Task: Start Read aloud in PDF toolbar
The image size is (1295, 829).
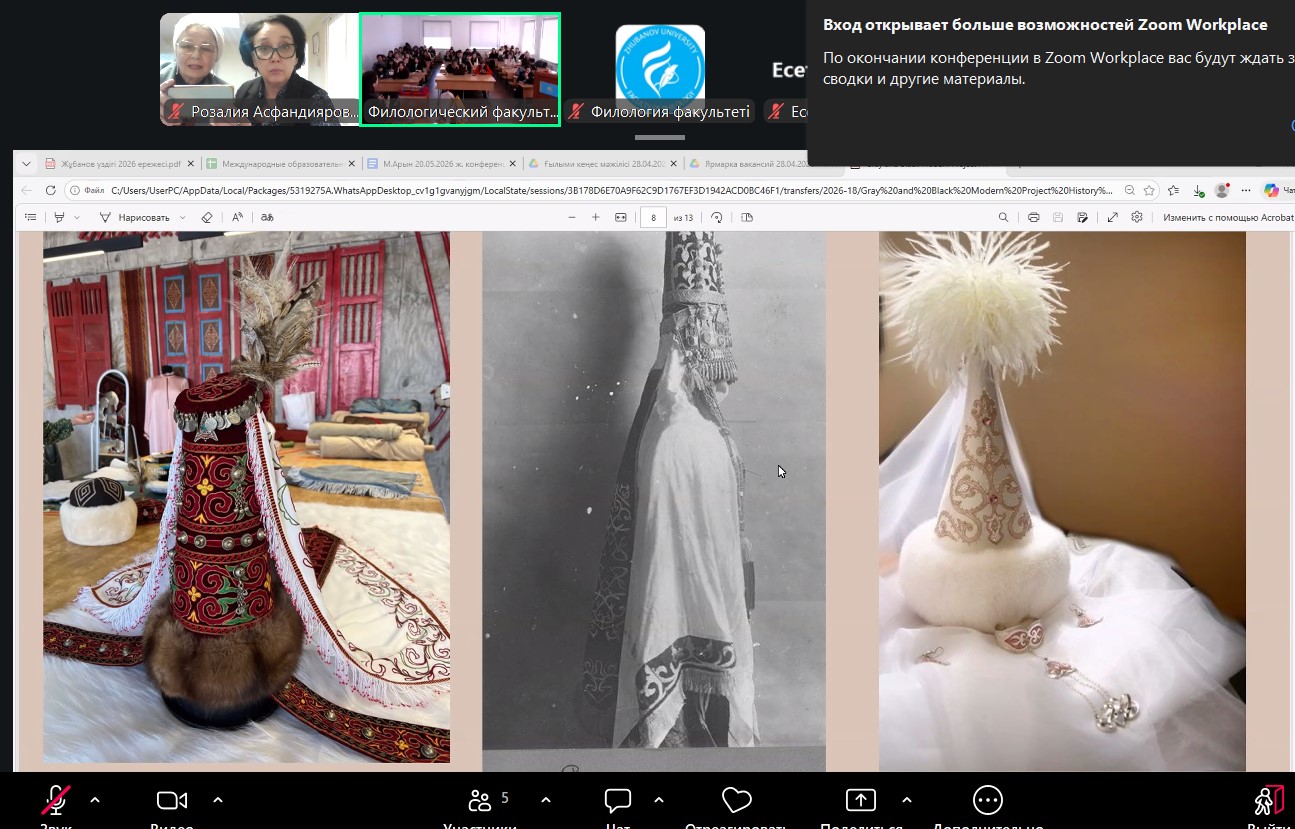Action: (238, 217)
